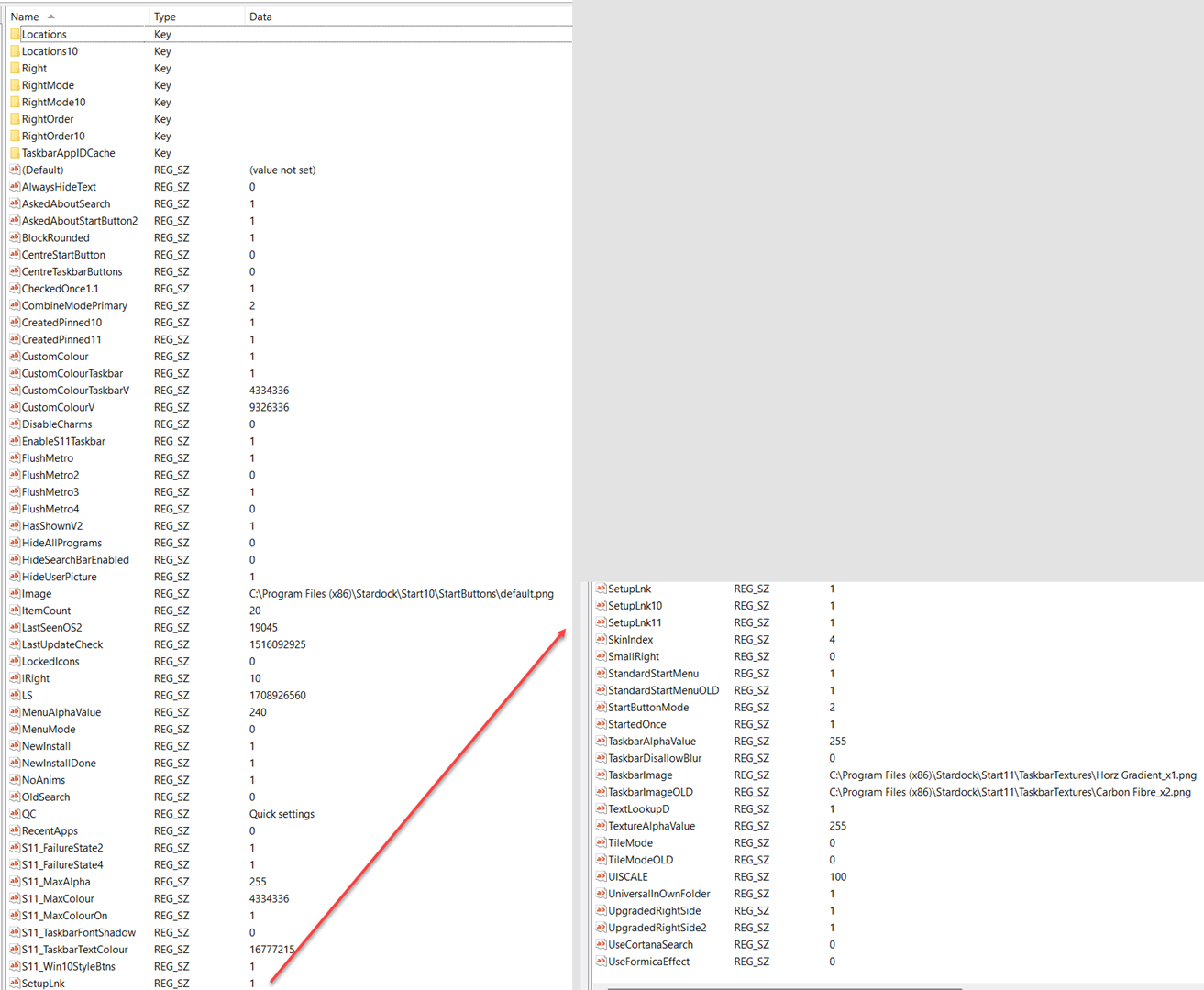Click the (Default) string value icon
Viewport: 1204px width, 990px height.
15,170
